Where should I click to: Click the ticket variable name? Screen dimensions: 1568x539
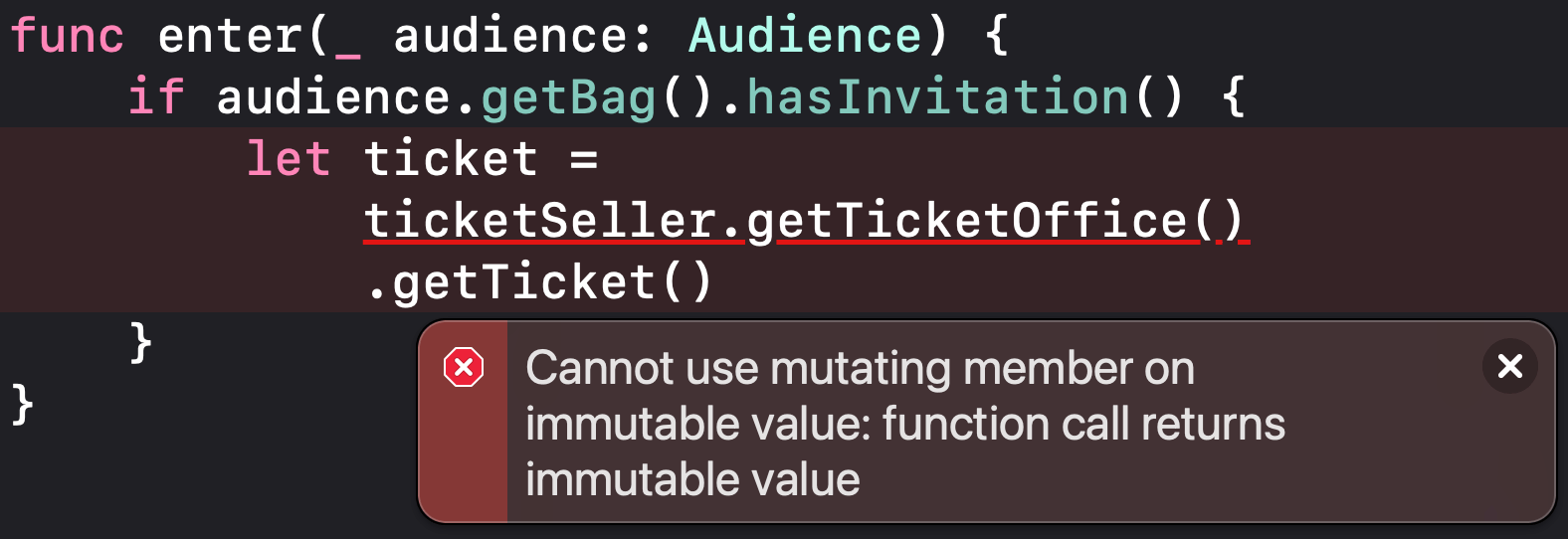[451, 159]
